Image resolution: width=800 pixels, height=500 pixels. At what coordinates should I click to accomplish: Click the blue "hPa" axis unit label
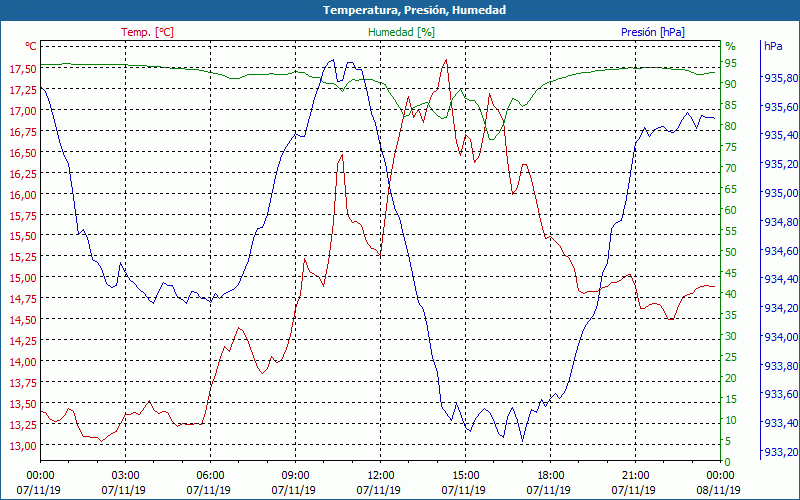(773, 46)
